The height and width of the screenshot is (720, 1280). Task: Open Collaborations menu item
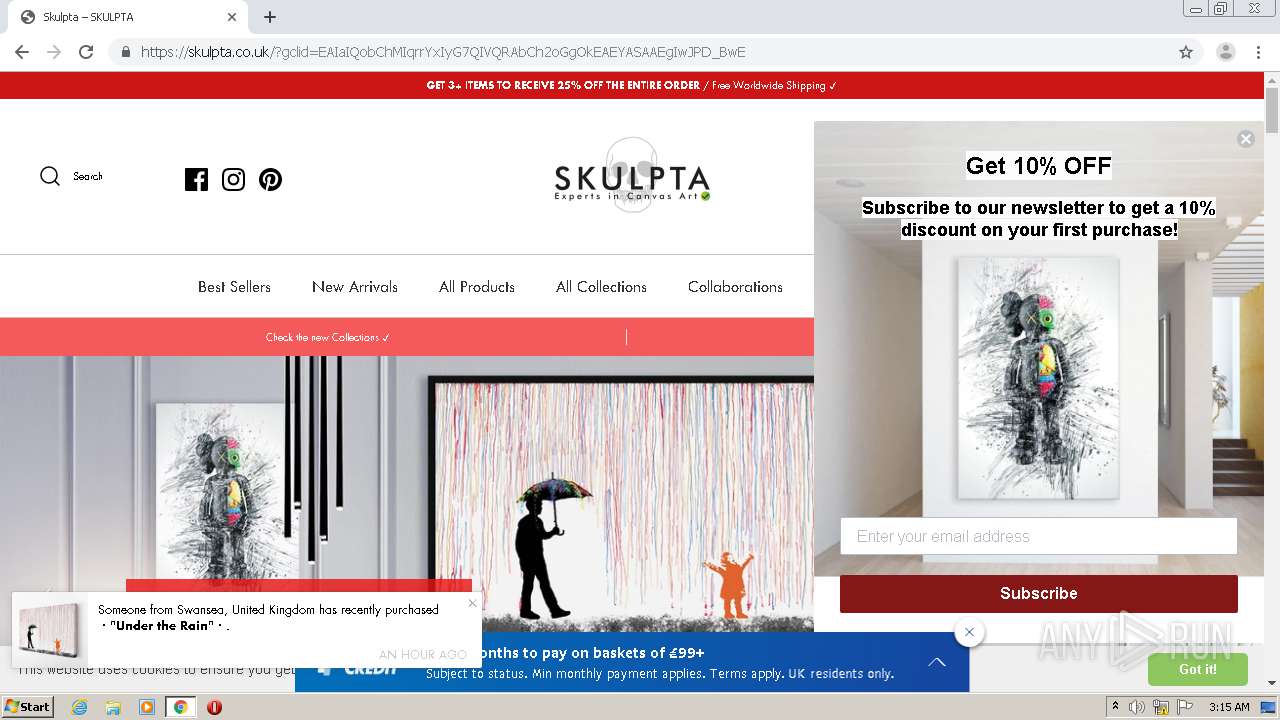pyautogui.click(x=735, y=287)
